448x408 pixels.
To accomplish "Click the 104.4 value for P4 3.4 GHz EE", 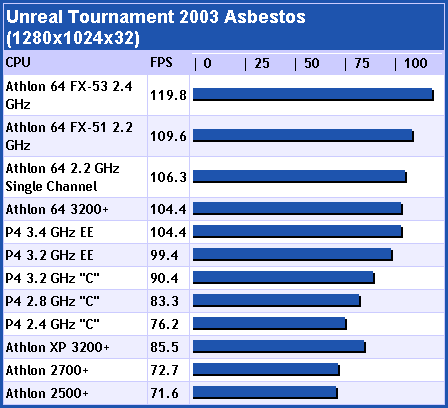I will click(x=168, y=232).
